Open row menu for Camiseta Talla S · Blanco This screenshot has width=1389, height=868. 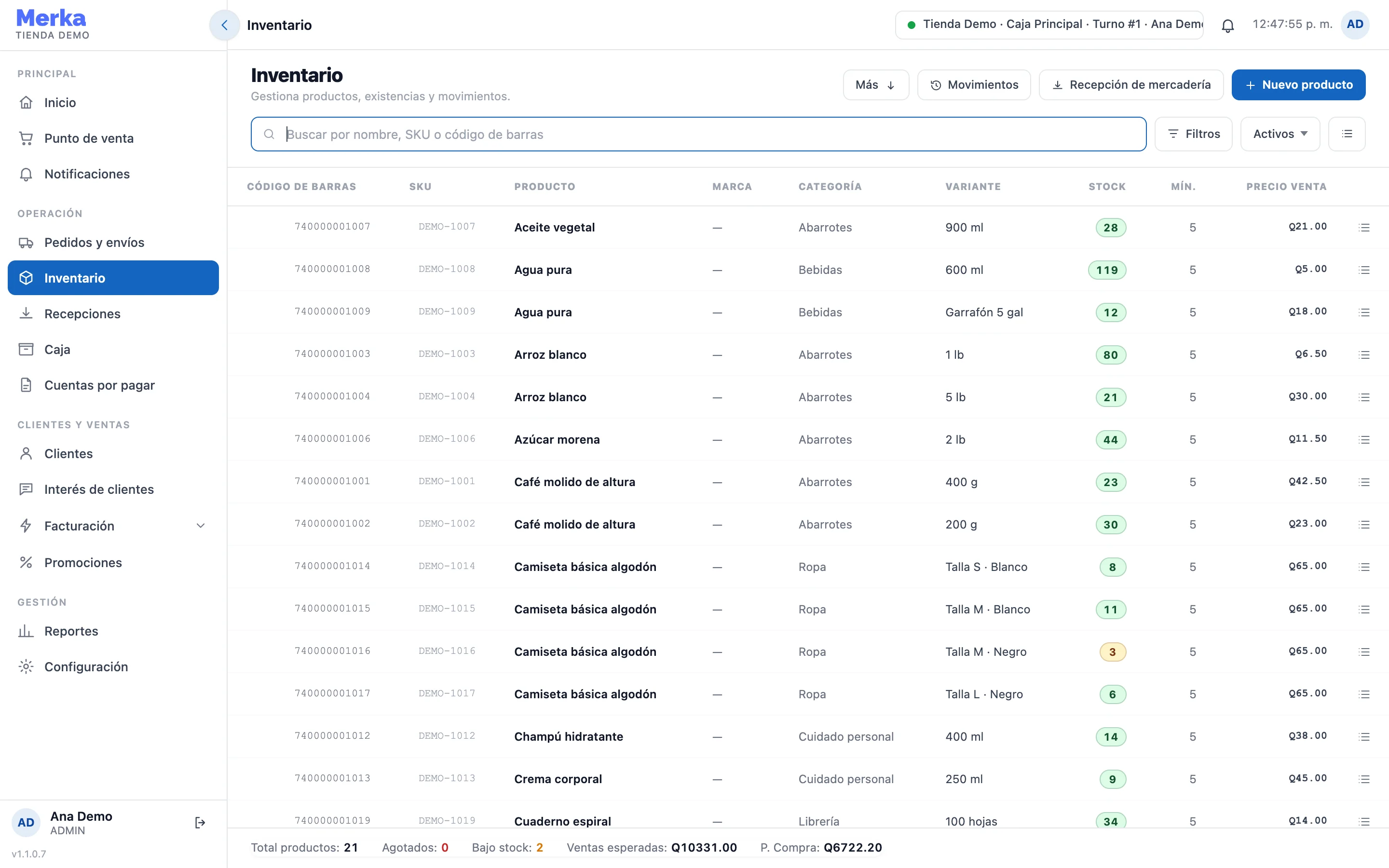pos(1364,567)
